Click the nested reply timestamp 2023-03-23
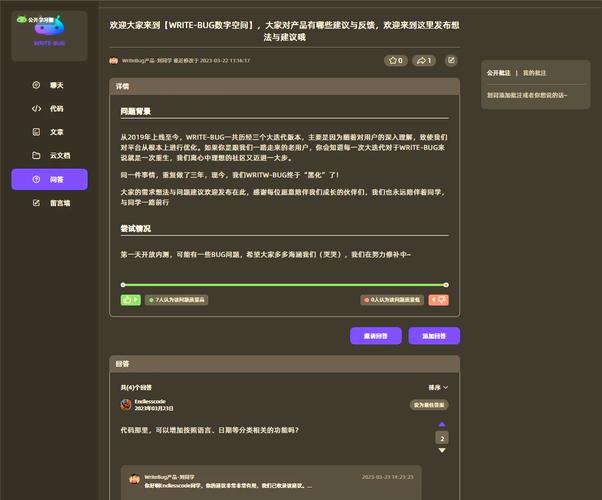602x500 pixels. pos(387,477)
